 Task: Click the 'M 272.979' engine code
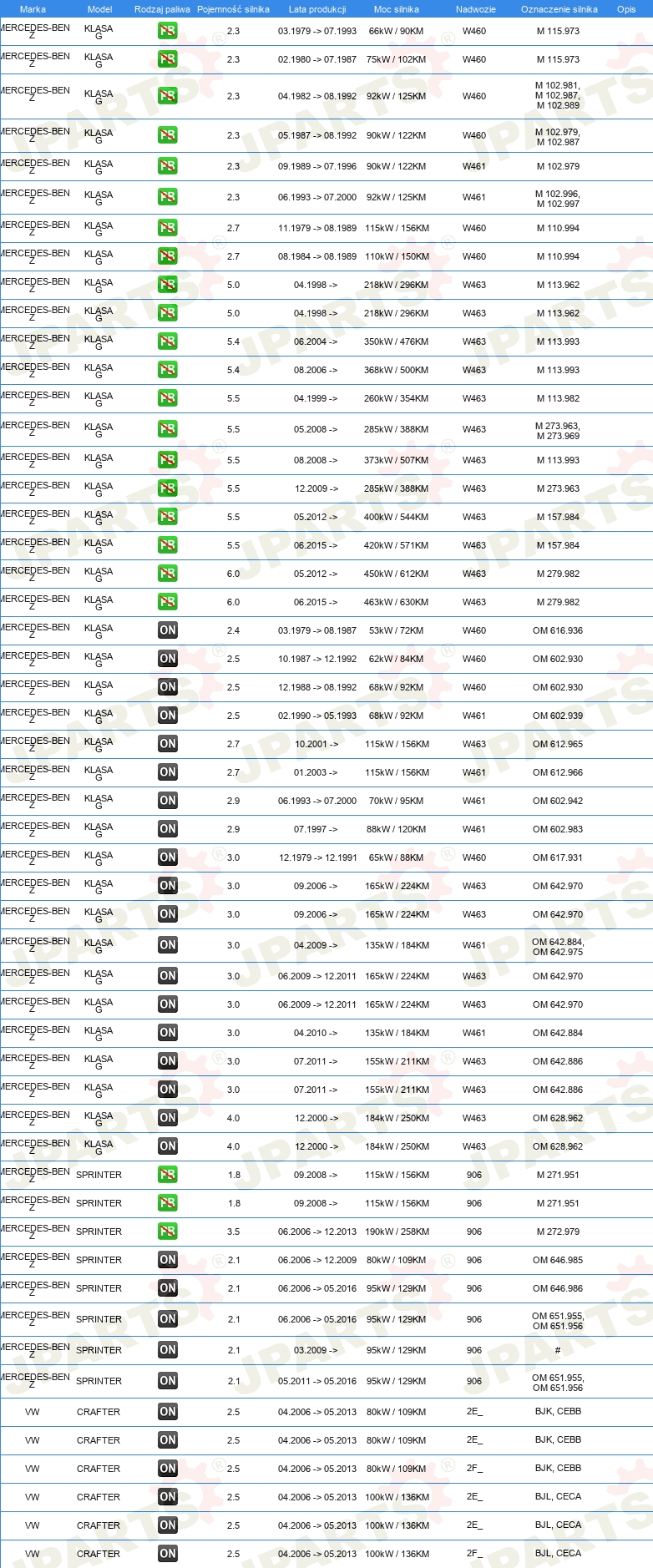[558, 1232]
